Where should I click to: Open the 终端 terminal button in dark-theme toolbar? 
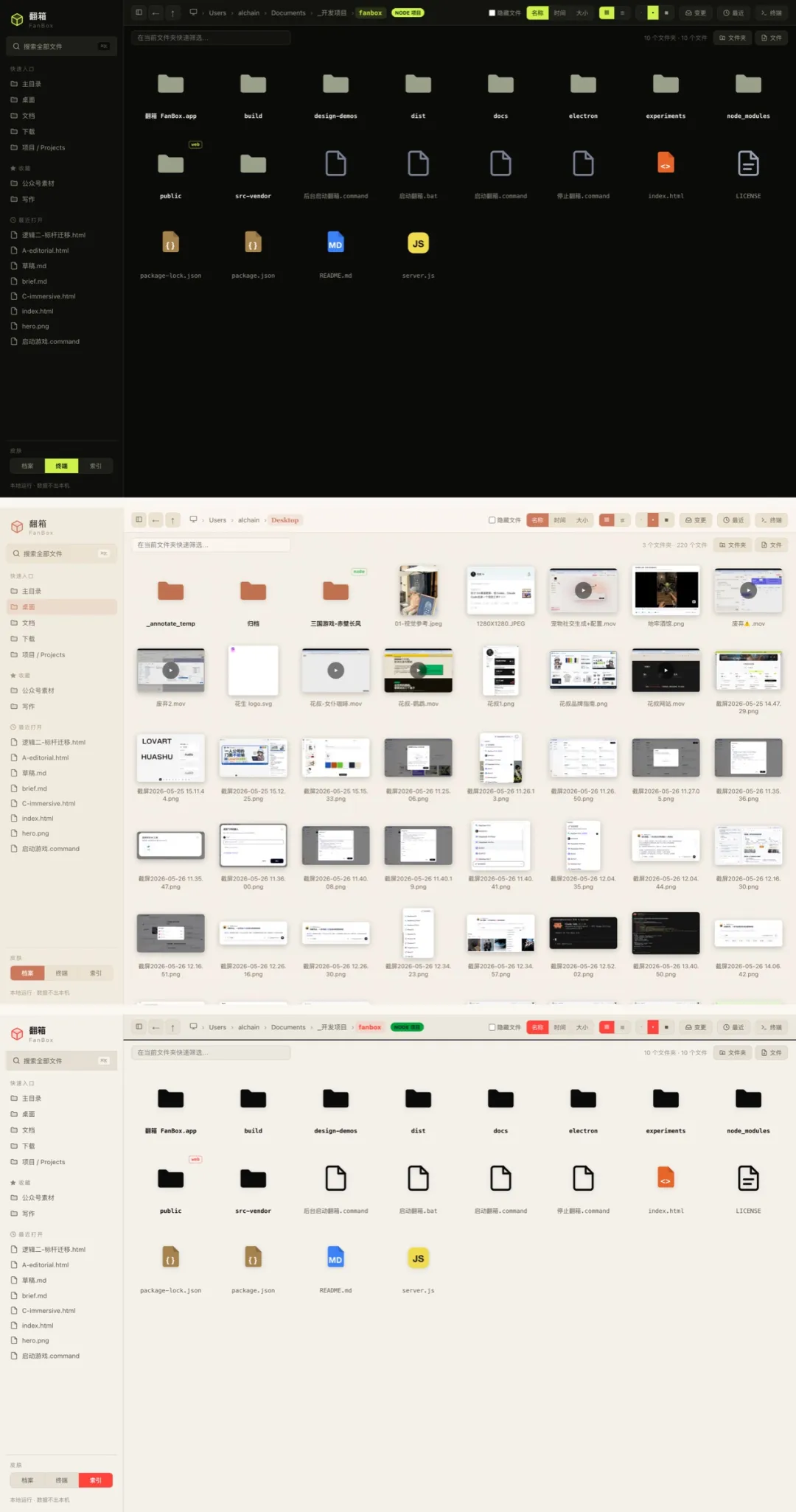(772, 13)
